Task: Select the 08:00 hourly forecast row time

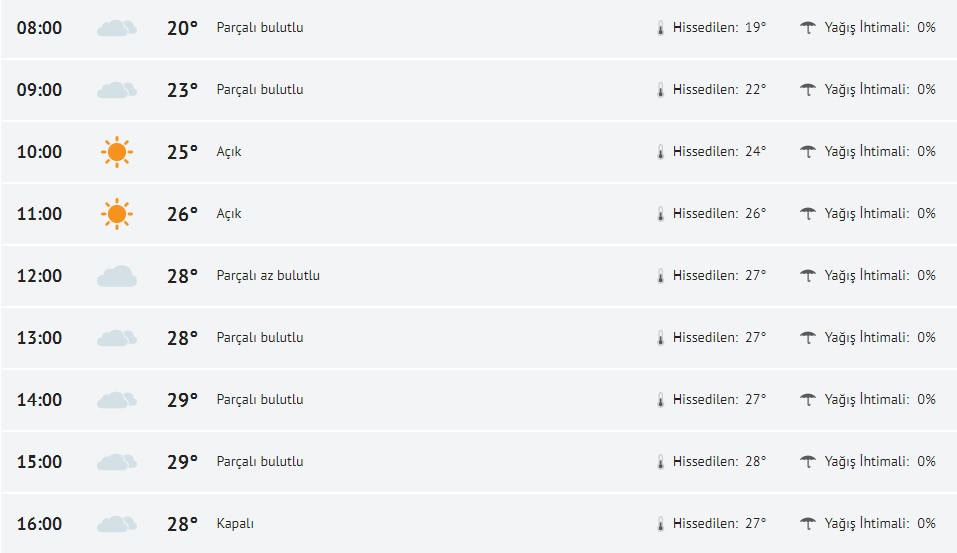Action: 39,28
